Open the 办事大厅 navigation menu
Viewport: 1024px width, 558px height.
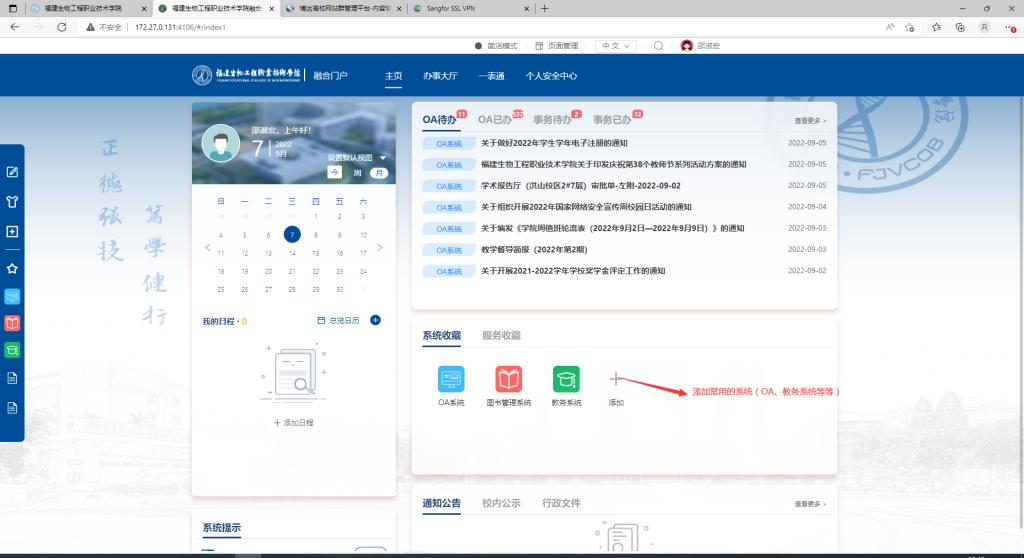pos(439,76)
